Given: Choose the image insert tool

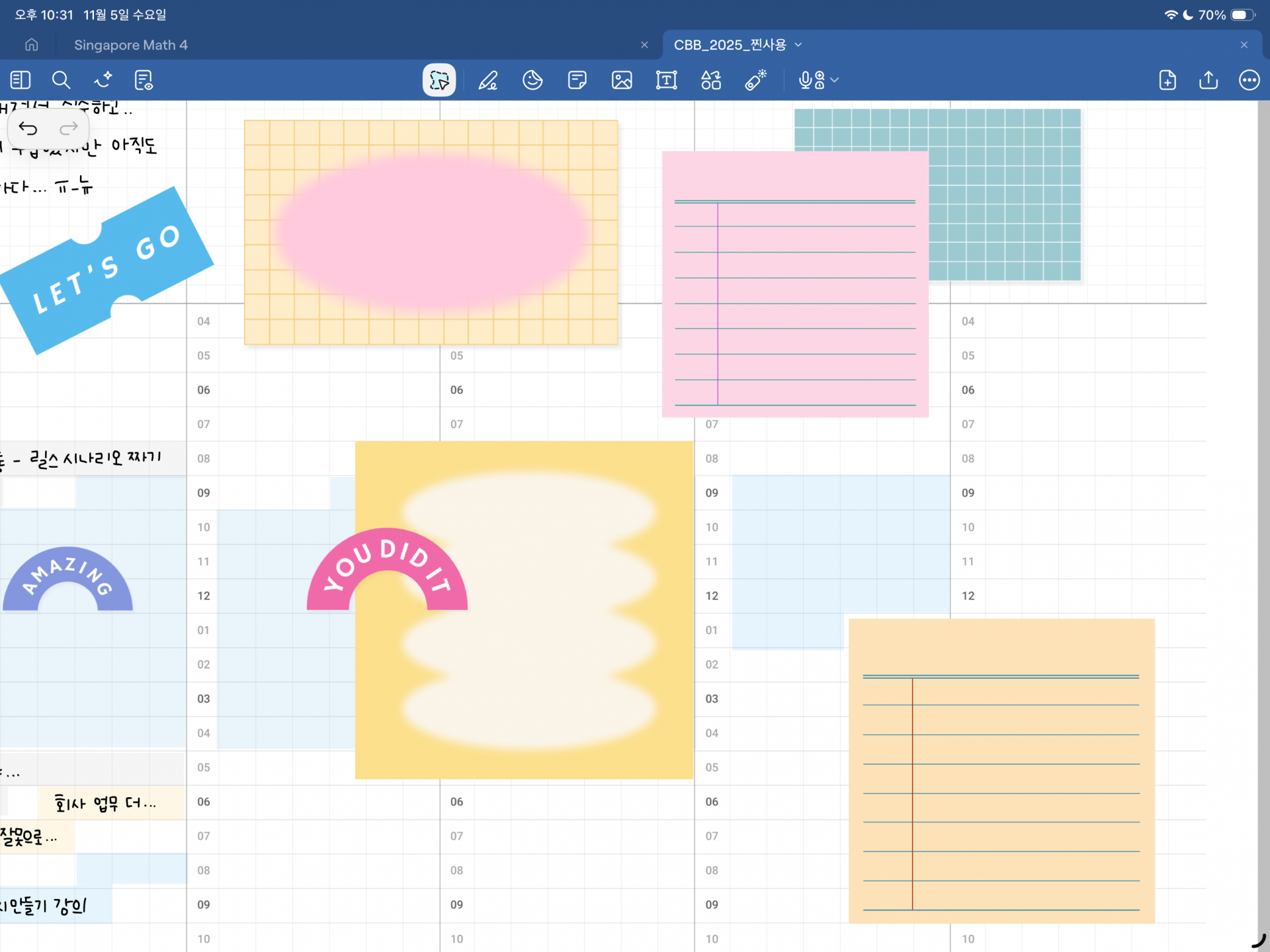Looking at the screenshot, I should click(622, 80).
